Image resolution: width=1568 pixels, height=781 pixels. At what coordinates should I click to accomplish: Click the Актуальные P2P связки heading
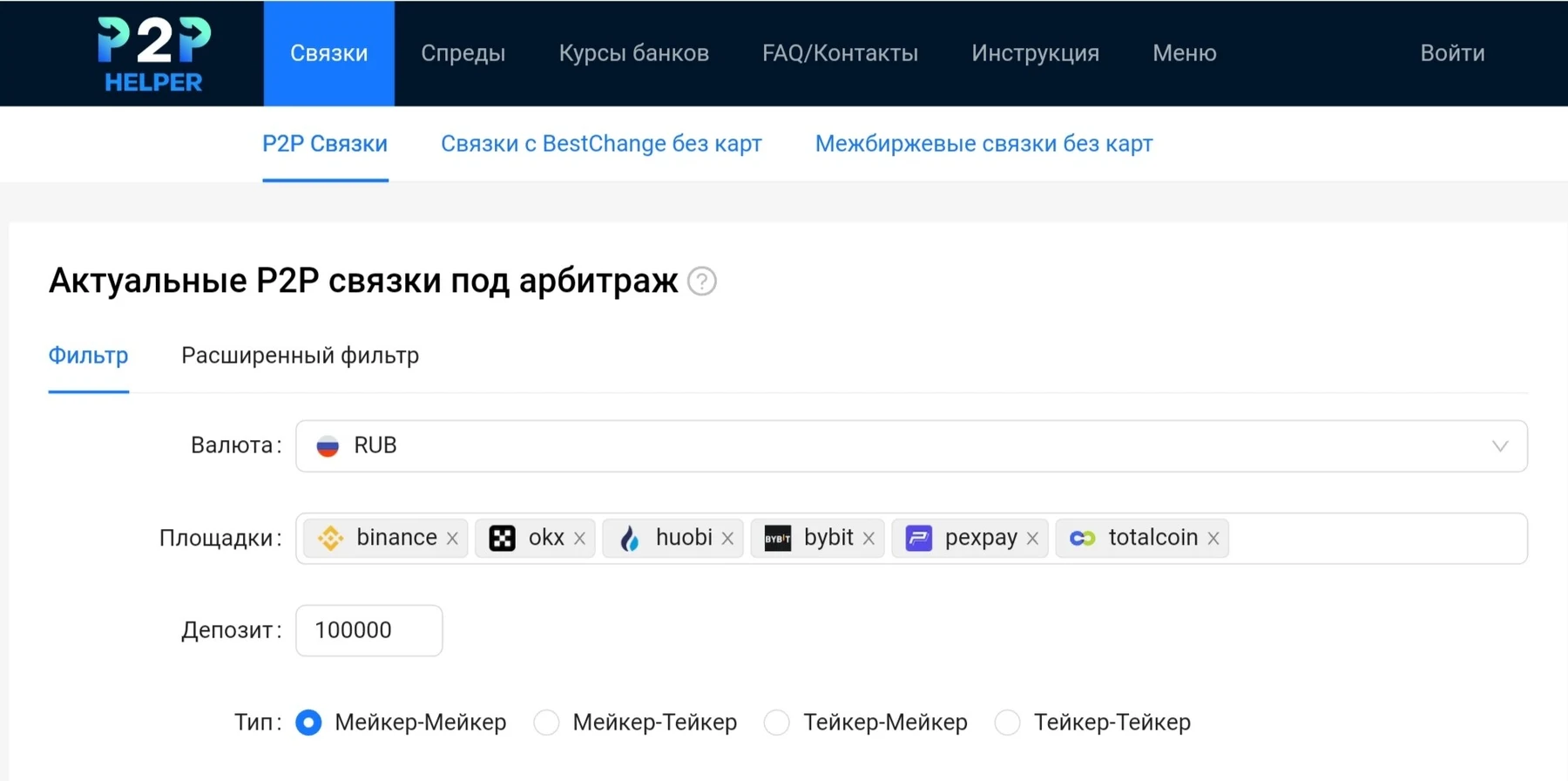[x=363, y=281]
